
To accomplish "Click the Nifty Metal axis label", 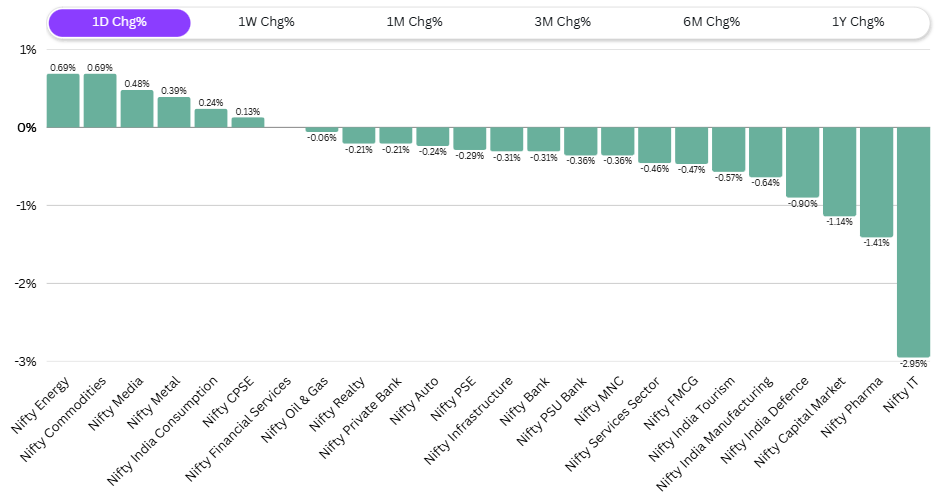I will coord(154,402).
